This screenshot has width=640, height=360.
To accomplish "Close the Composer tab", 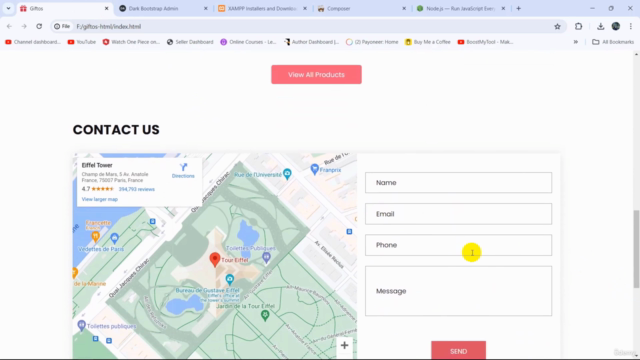I will click(404, 8).
